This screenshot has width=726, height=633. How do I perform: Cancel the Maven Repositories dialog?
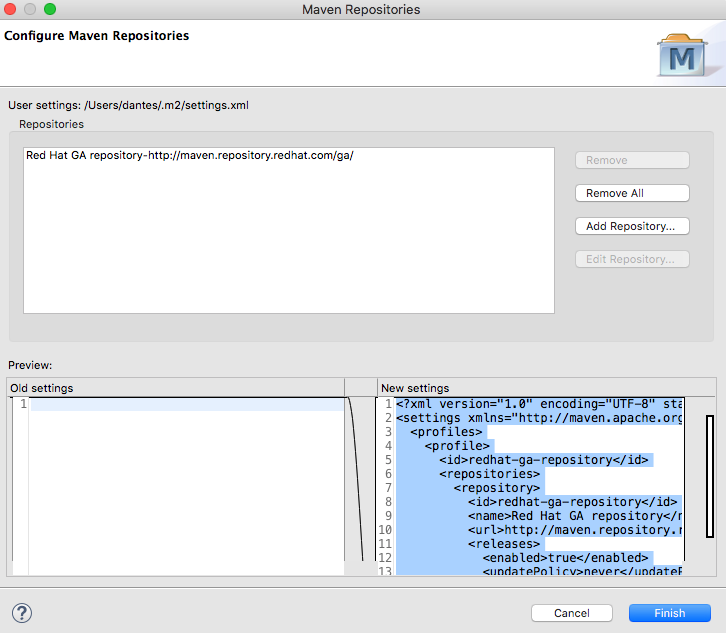coord(572,613)
